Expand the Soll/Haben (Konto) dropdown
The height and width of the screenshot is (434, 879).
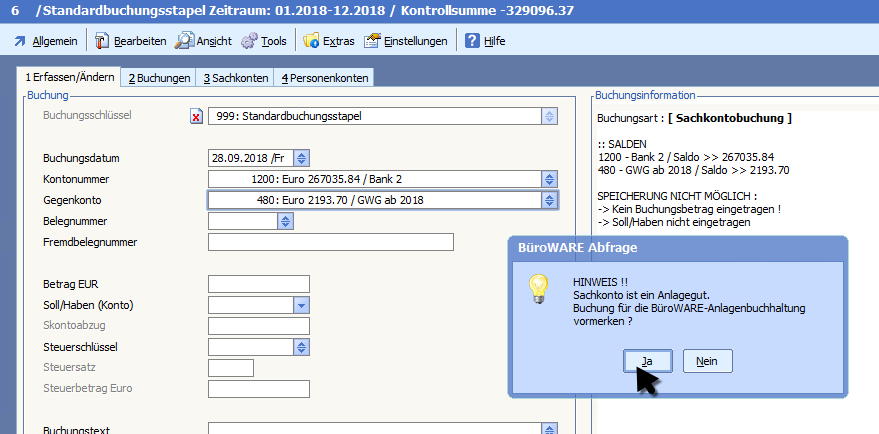pos(300,305)
